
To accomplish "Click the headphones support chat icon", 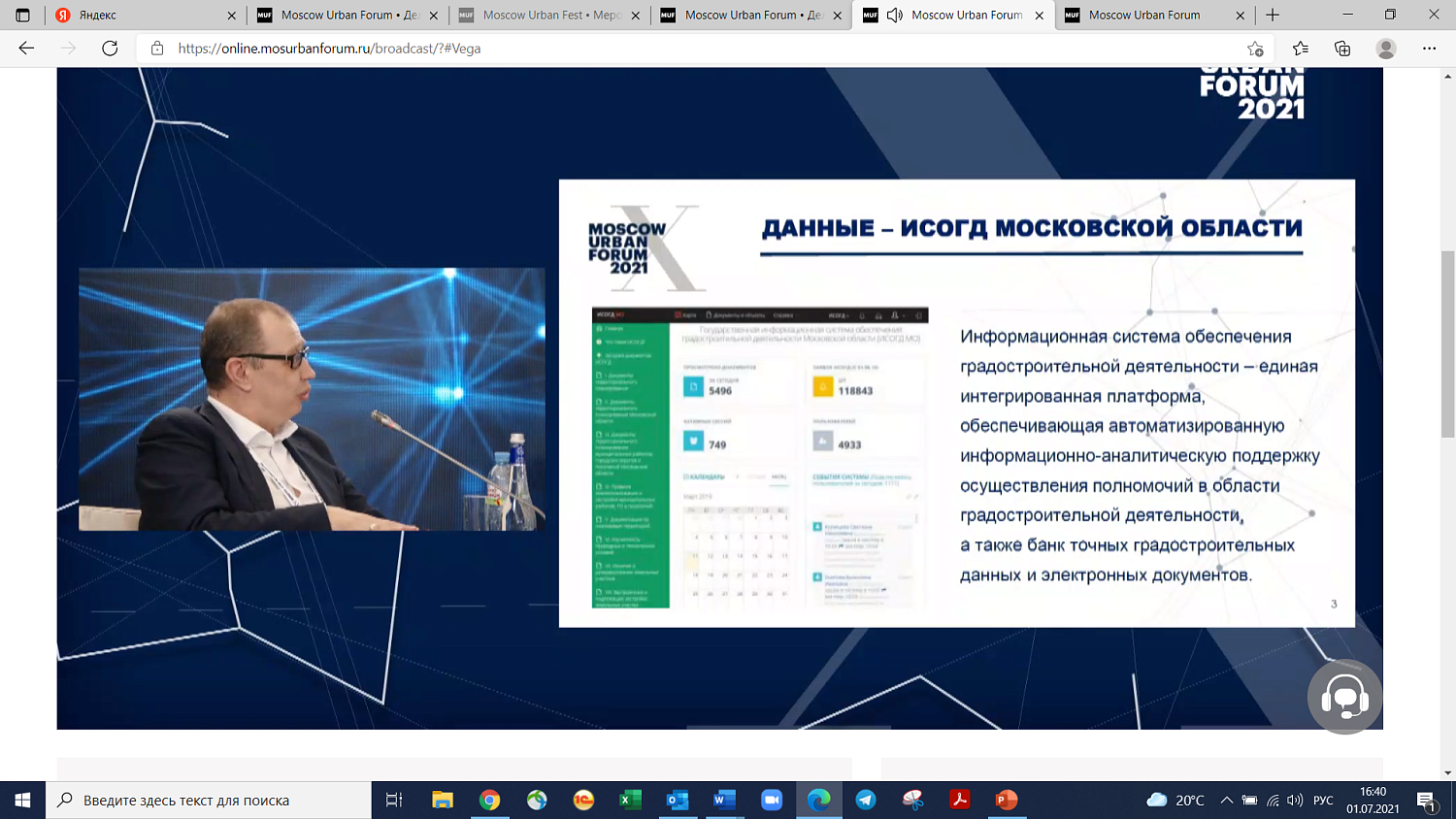I will 1345,696.
